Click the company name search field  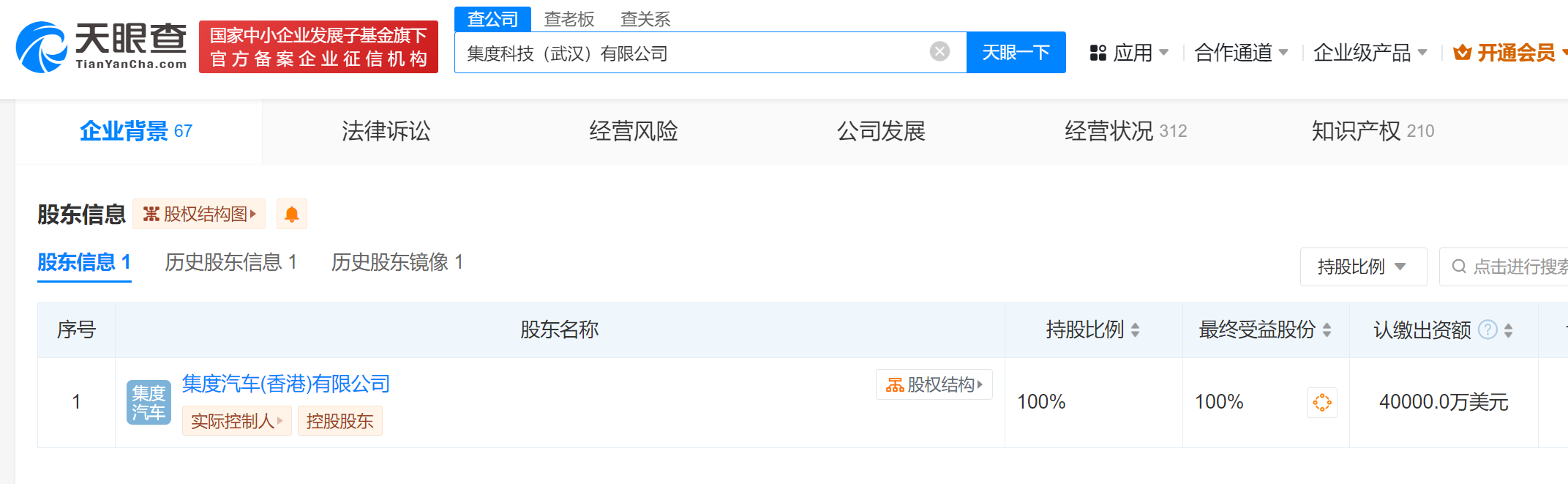coord(688,53)
